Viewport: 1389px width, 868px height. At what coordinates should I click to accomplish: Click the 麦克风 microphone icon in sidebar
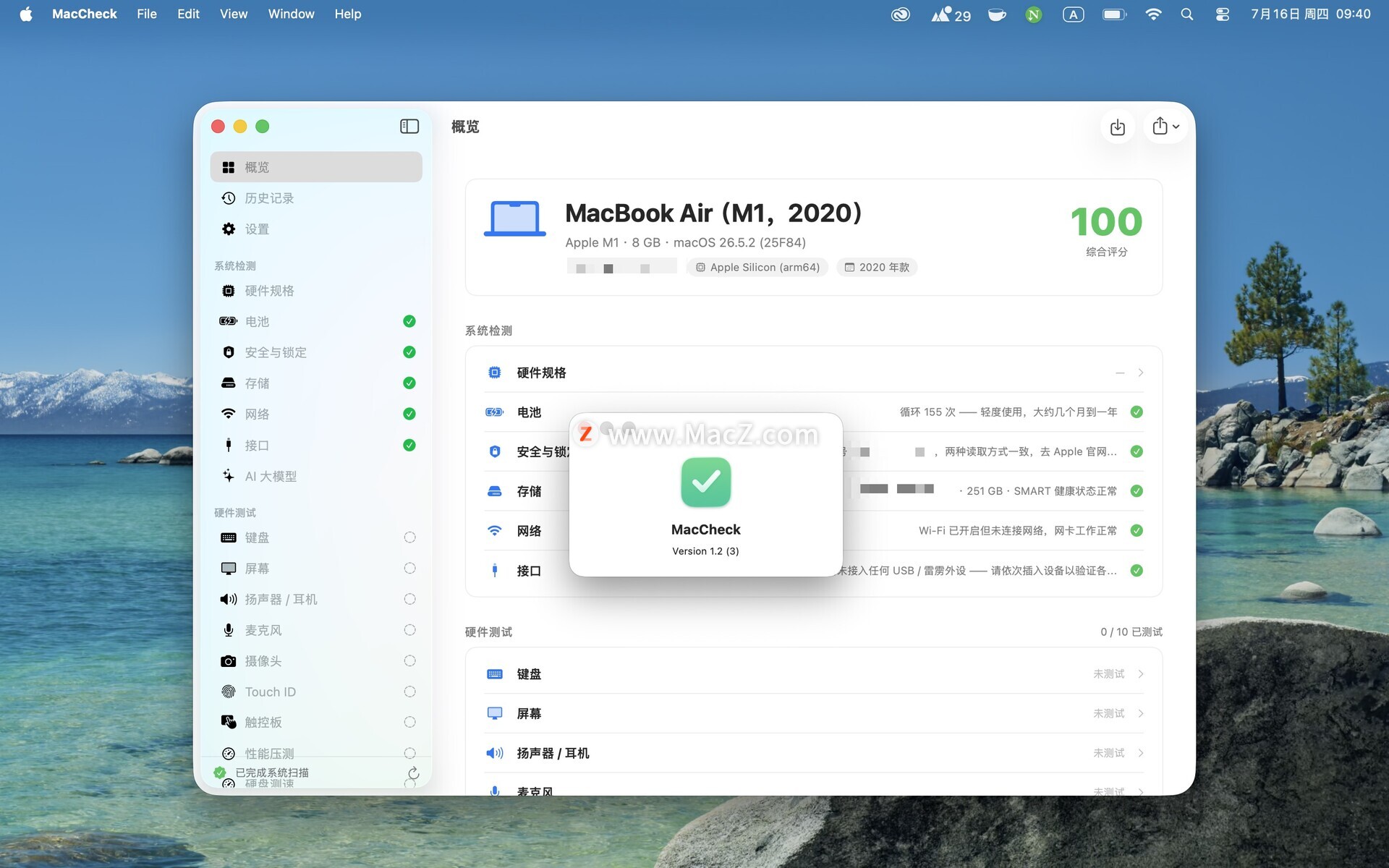click(x=229, y=630)
